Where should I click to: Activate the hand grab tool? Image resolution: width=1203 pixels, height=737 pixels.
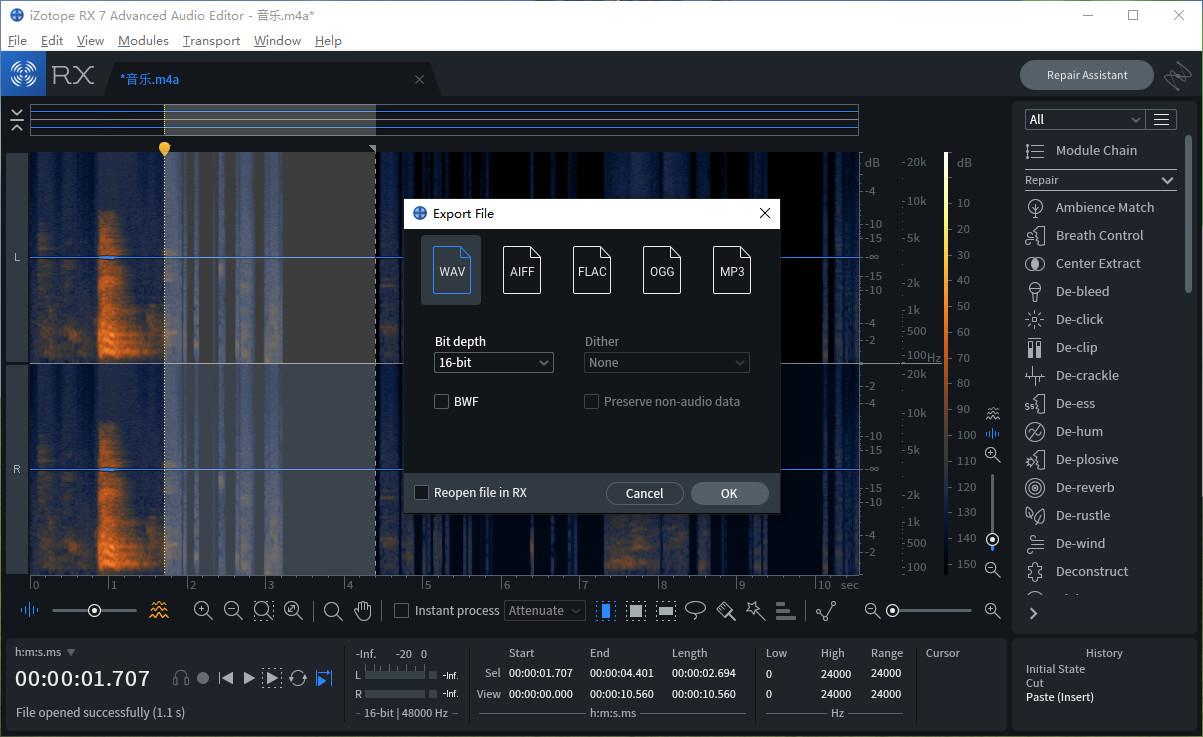(x=363, y=610)
